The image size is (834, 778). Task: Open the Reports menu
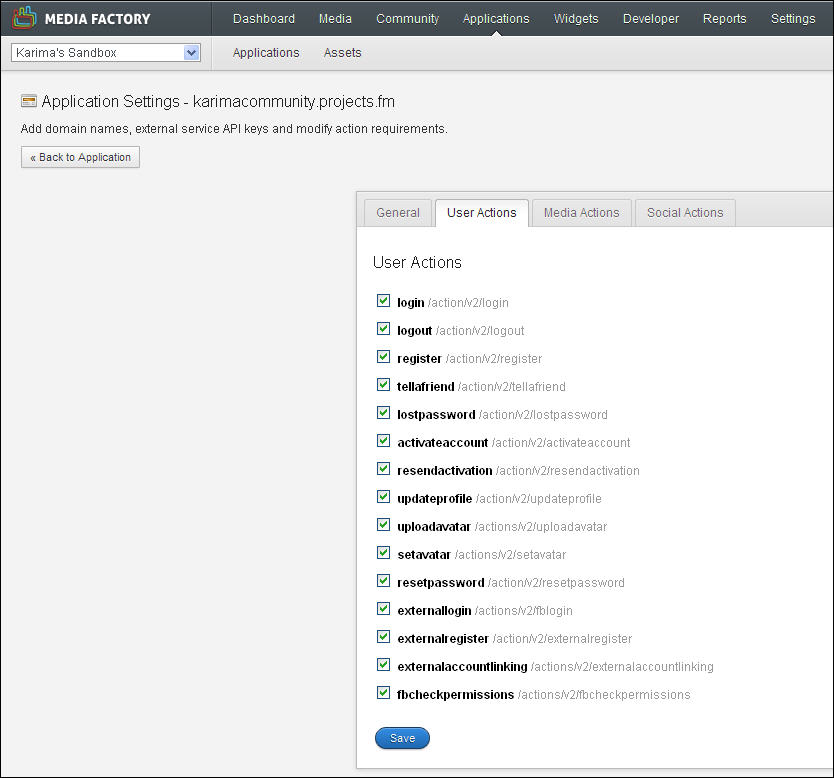click(724, 19)
